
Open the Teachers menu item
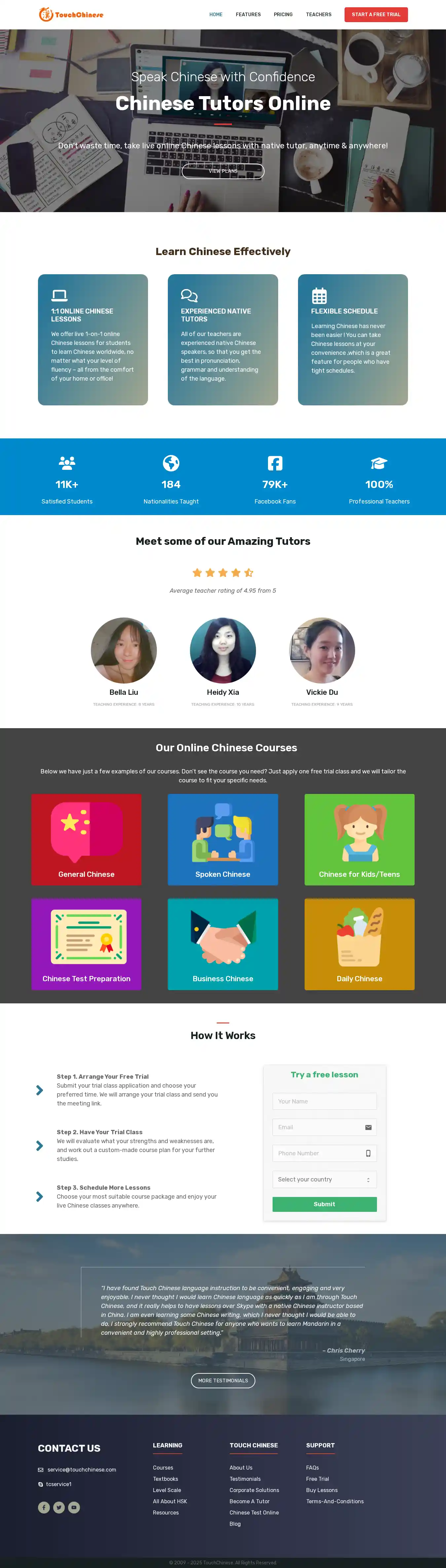click(319, 15)
